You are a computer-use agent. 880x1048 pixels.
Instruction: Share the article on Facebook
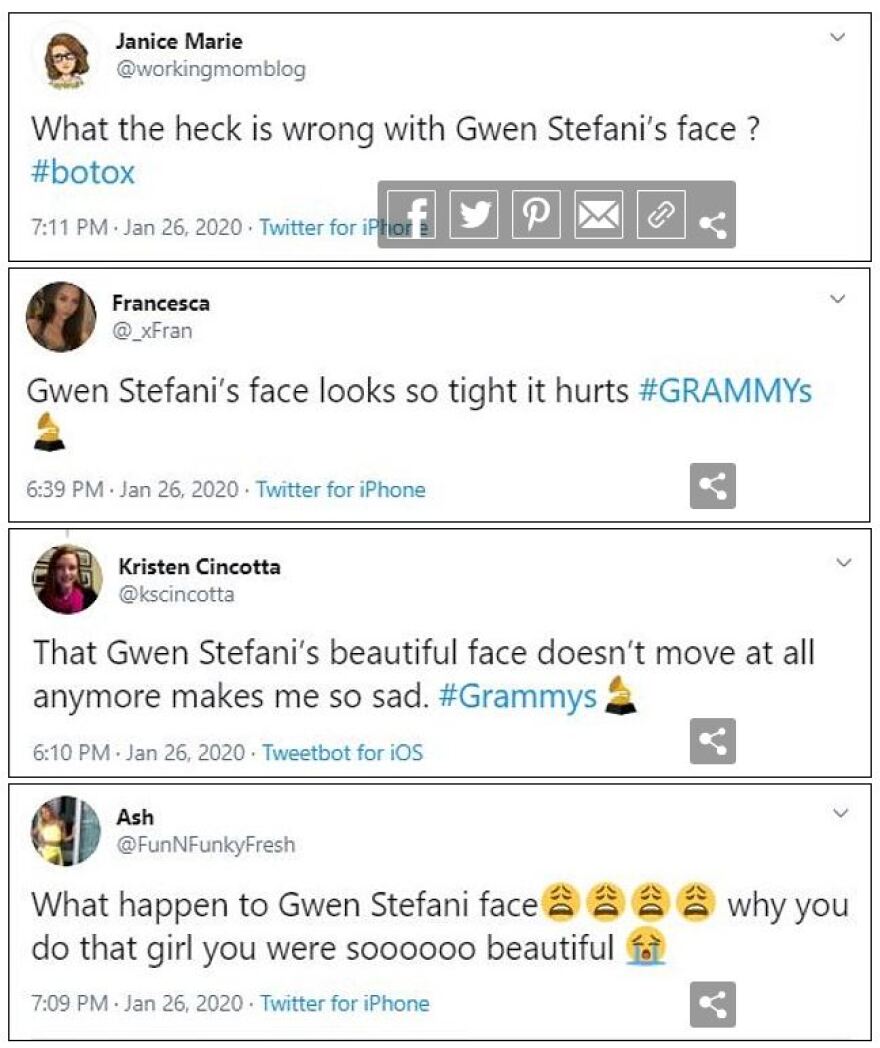[414, 215]
